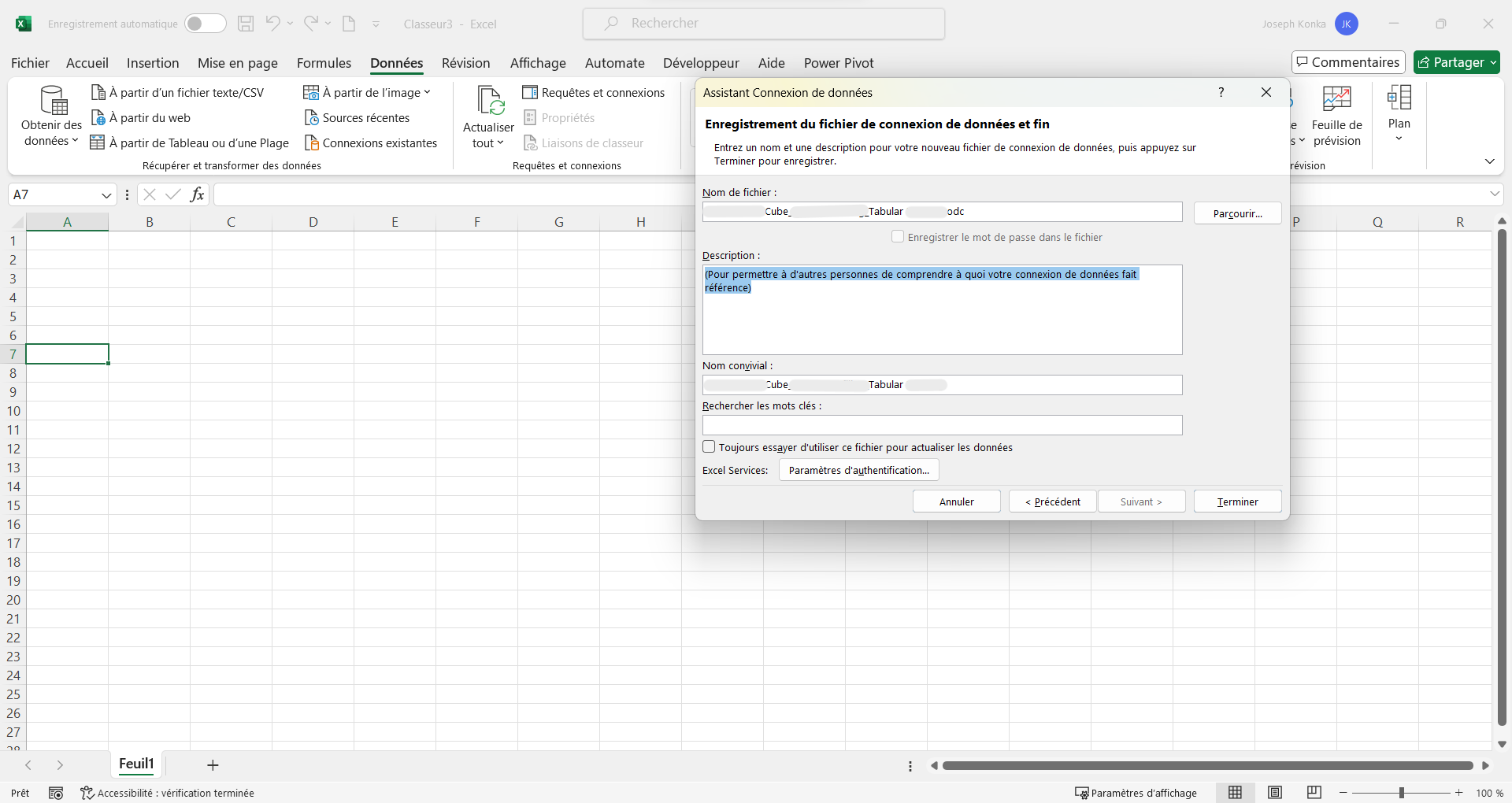Click Parcourir... button in dialog
1512x803 pixels.
1237,213
